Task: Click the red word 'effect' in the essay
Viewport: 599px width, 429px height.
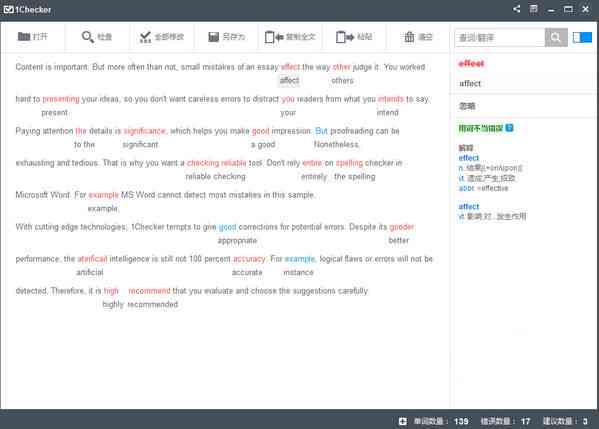Action: [x=290, y=67]
